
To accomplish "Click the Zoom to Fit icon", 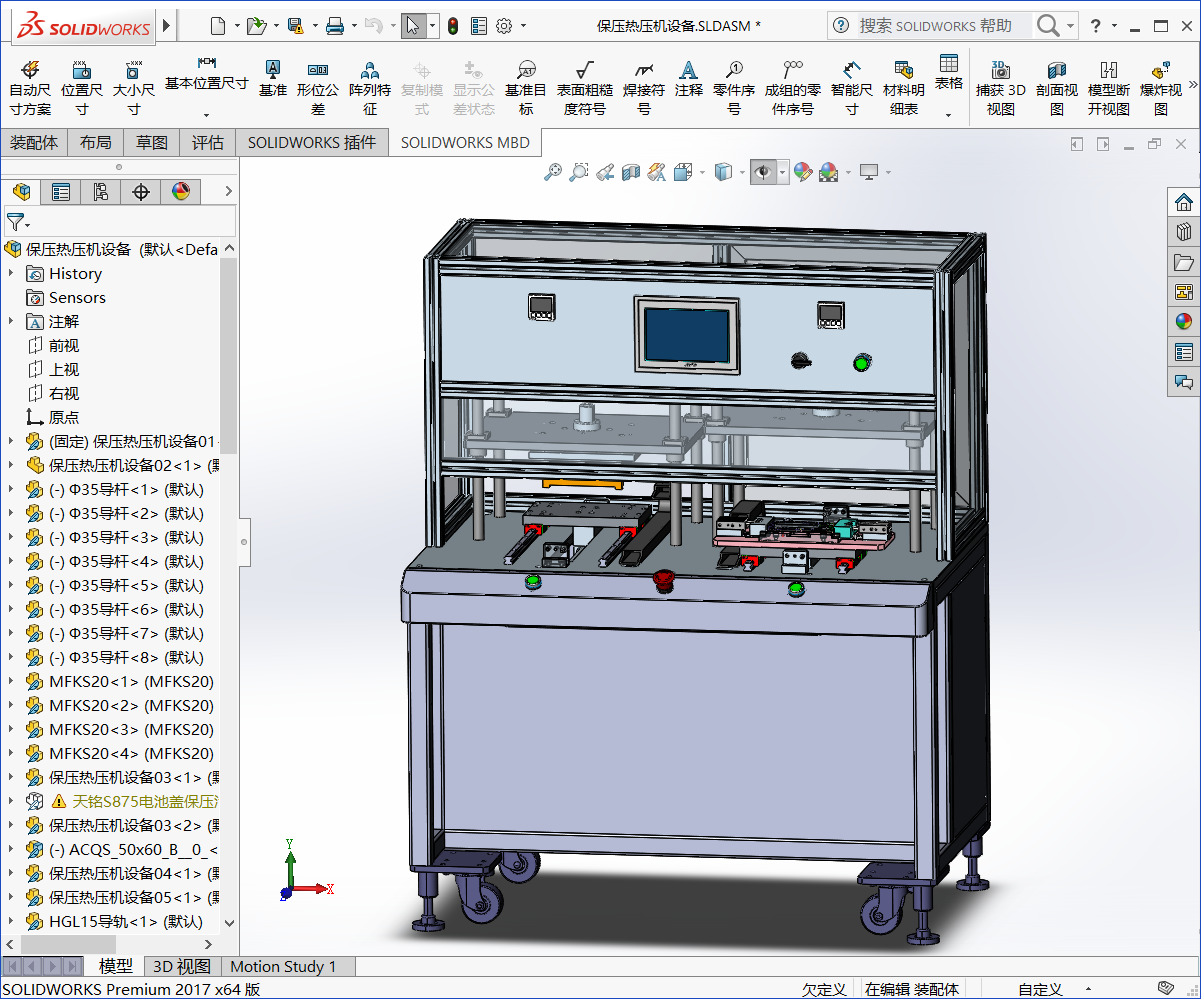I will (553, 173).
